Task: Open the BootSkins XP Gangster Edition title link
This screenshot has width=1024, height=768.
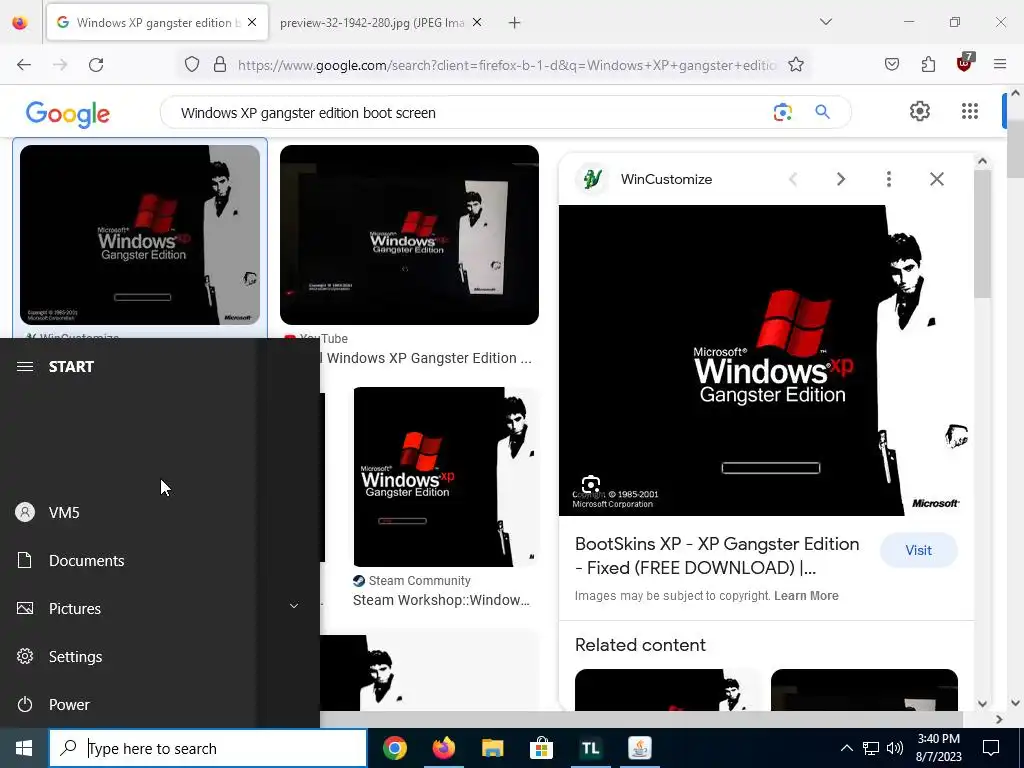Action: (x=717, y=556)
